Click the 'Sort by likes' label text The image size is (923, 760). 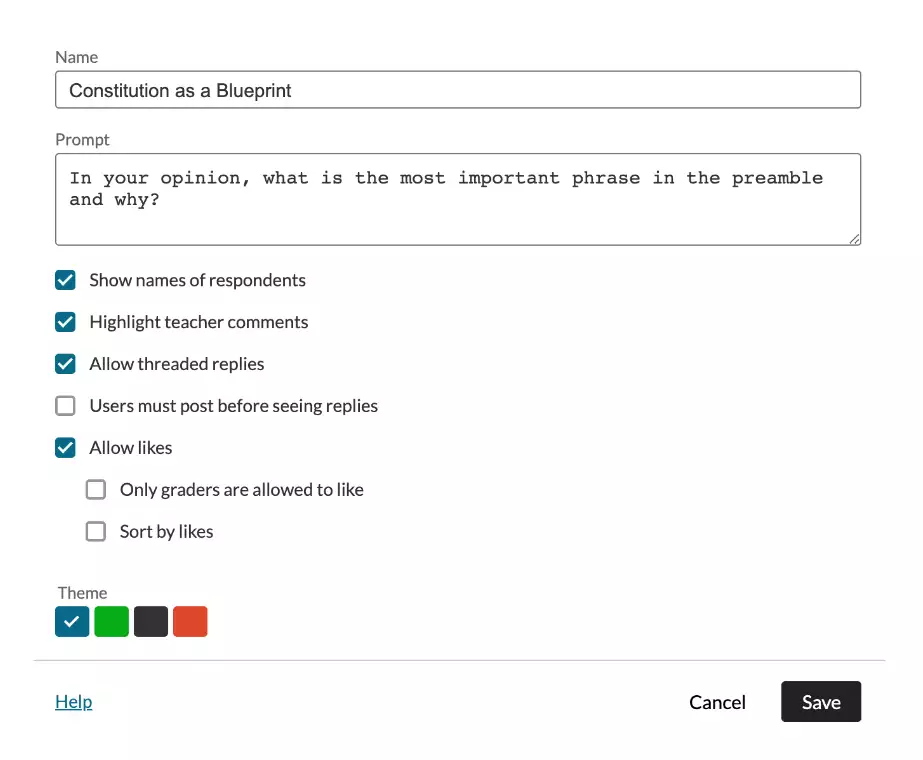click(x=167, y=532)
